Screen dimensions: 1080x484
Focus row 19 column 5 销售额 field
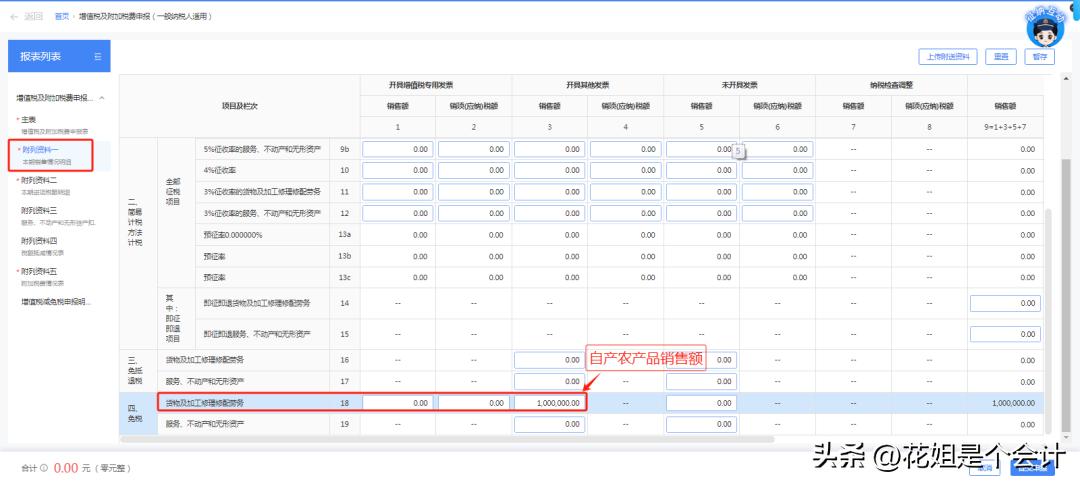coord(701,424)
